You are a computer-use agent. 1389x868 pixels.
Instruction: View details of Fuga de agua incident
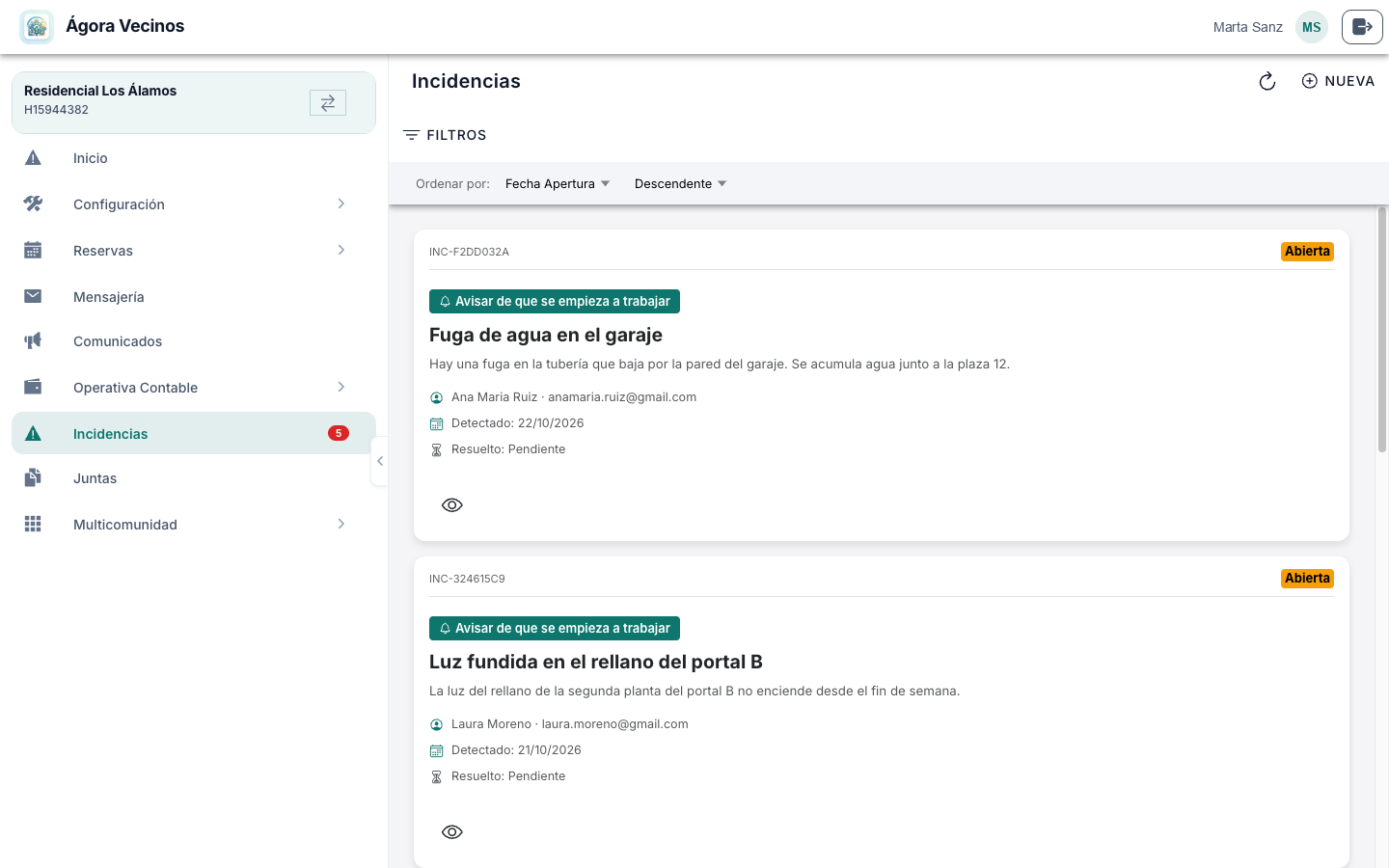[x=452, y=505]
